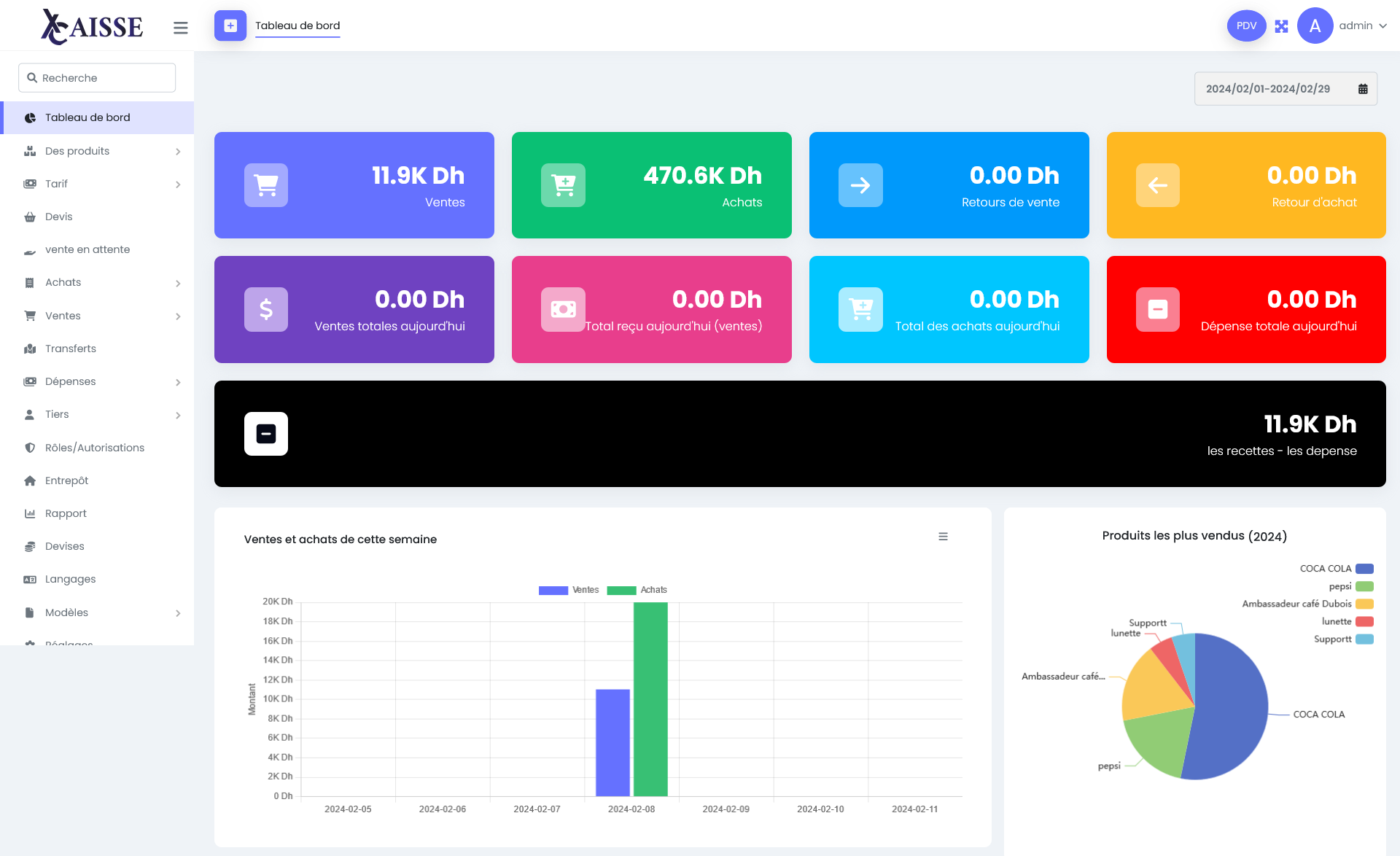The image size is (1400, 856).
Task: Click the hamburger sidebar toggle icon
Action: [180, 27]
